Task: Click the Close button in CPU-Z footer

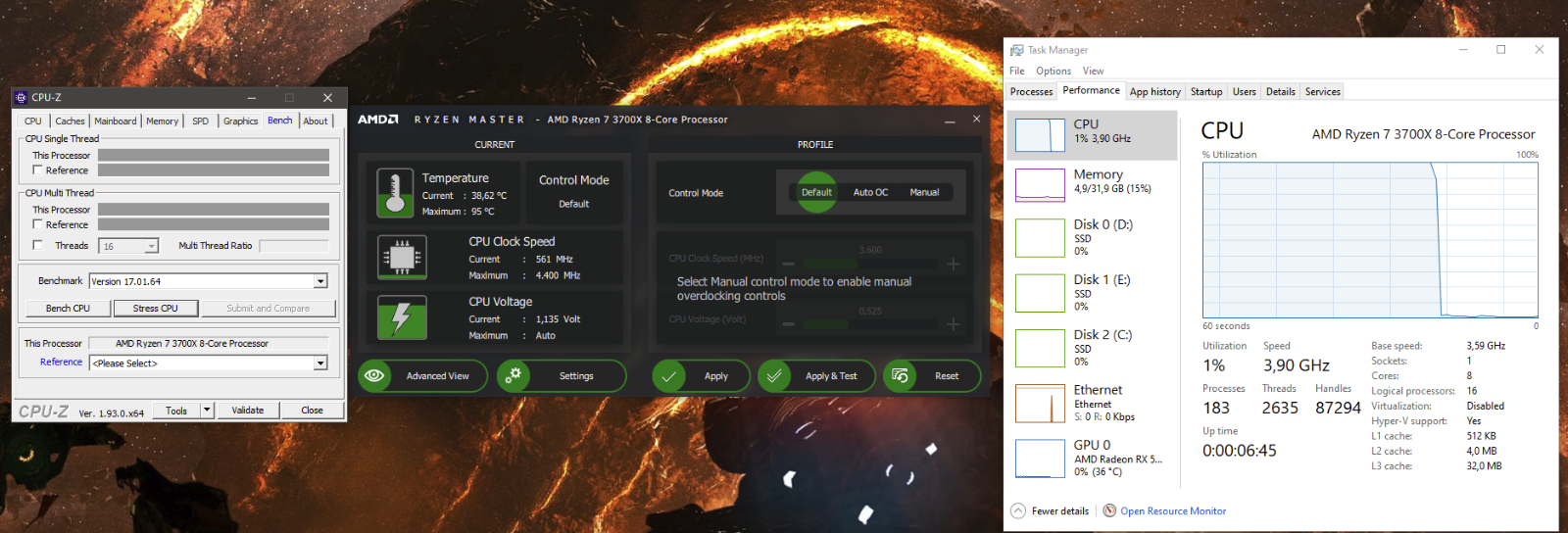Action: point(312,411)
